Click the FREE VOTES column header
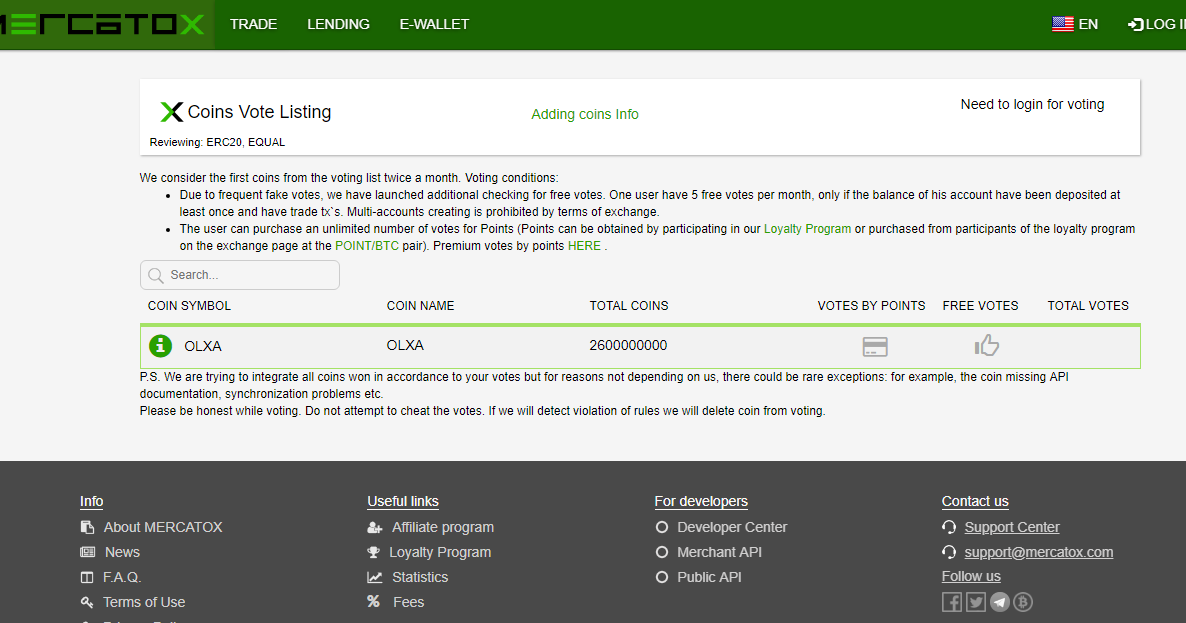This screenshot has height=623, width=1186. pyautogui.click(x=980, y=306)
